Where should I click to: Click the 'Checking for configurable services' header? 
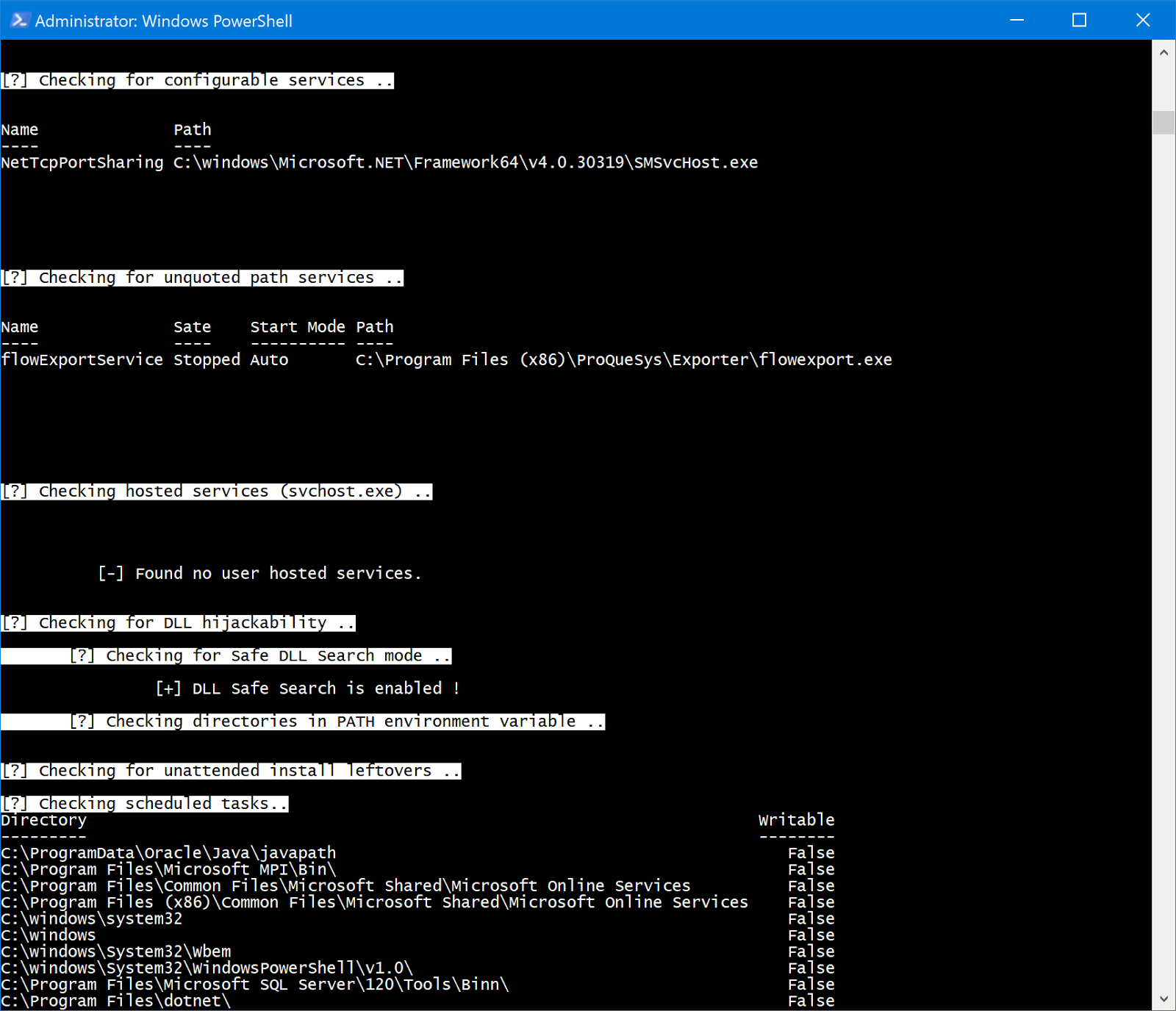(x=197, y=80)
